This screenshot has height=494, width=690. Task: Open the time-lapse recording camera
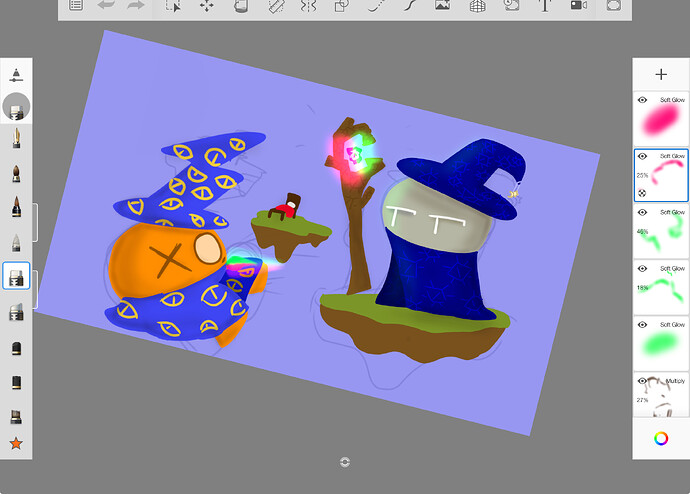click(578, 5)
